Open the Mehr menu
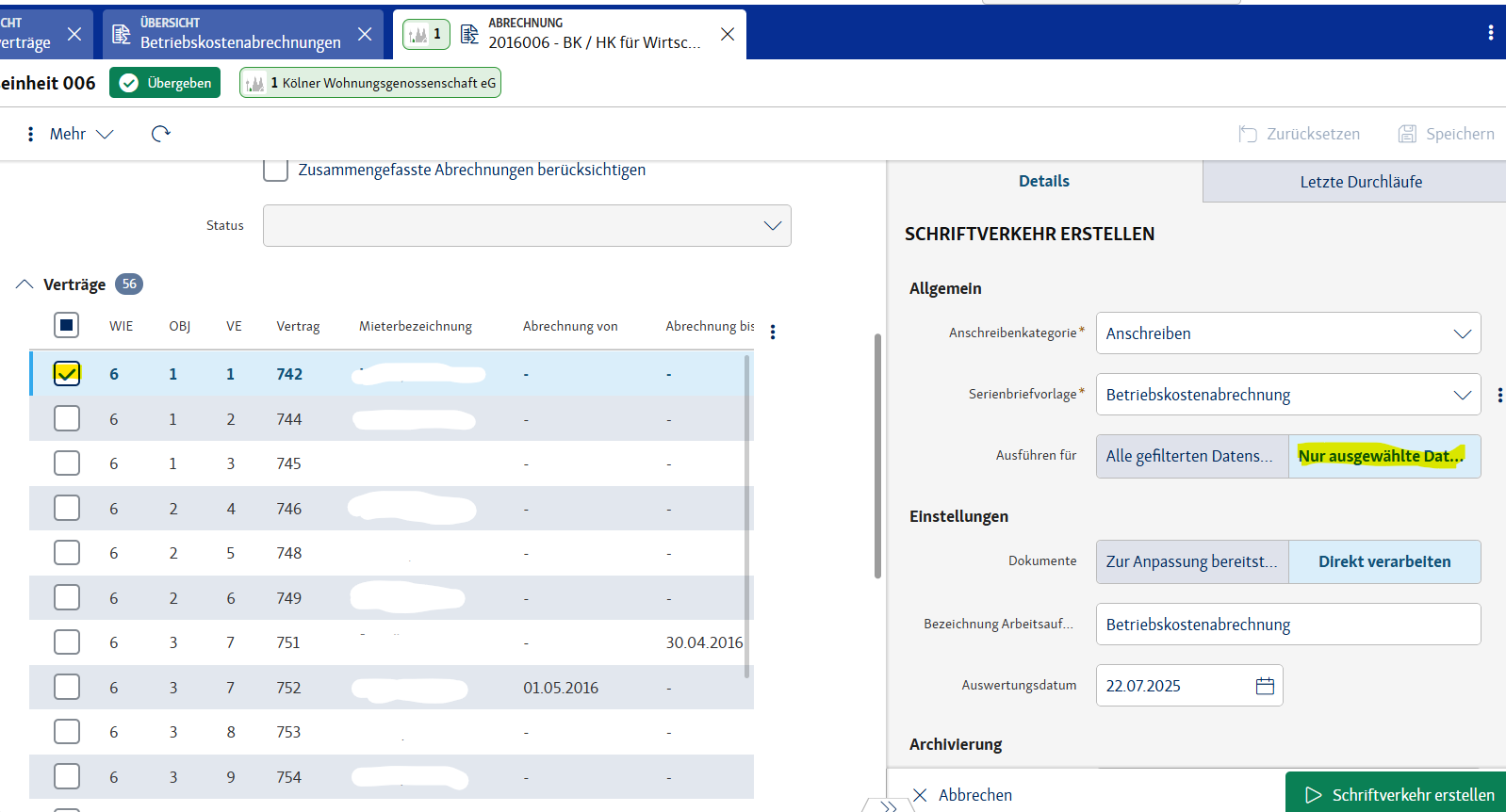This screenshot has width=1506, height=812. pos(70,134)
